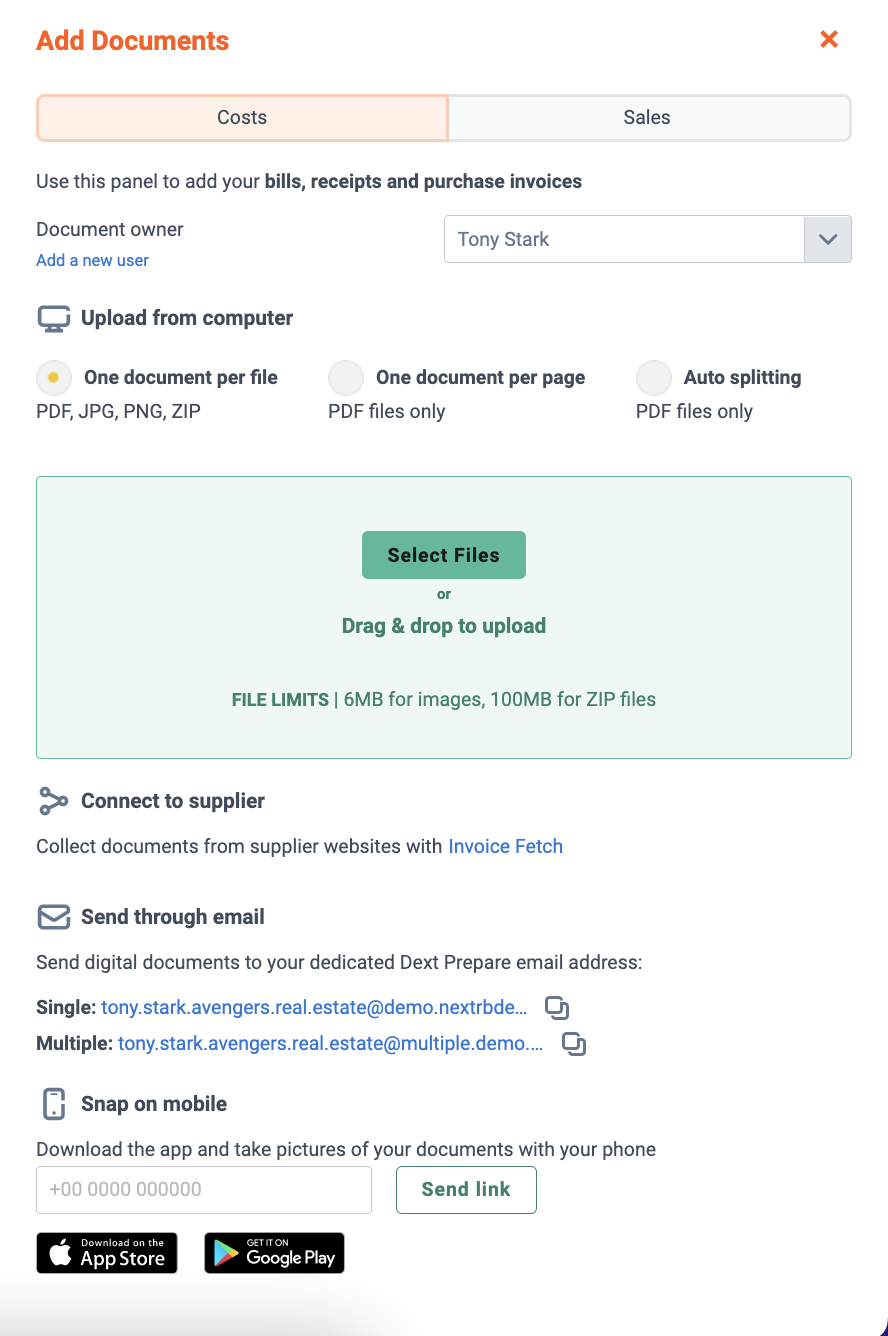Expand the Document owner dropdown arrow

tap(828, 239)
